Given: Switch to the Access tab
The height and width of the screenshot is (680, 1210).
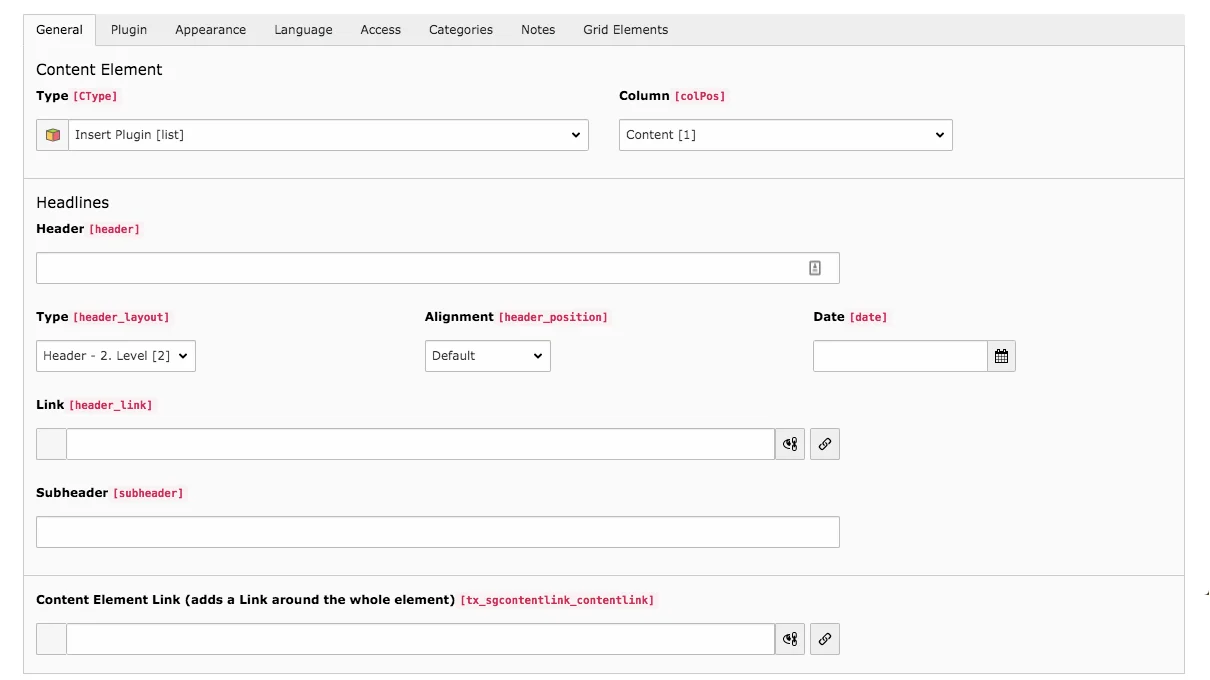Looking at the screenshot, I should point(380,29).
